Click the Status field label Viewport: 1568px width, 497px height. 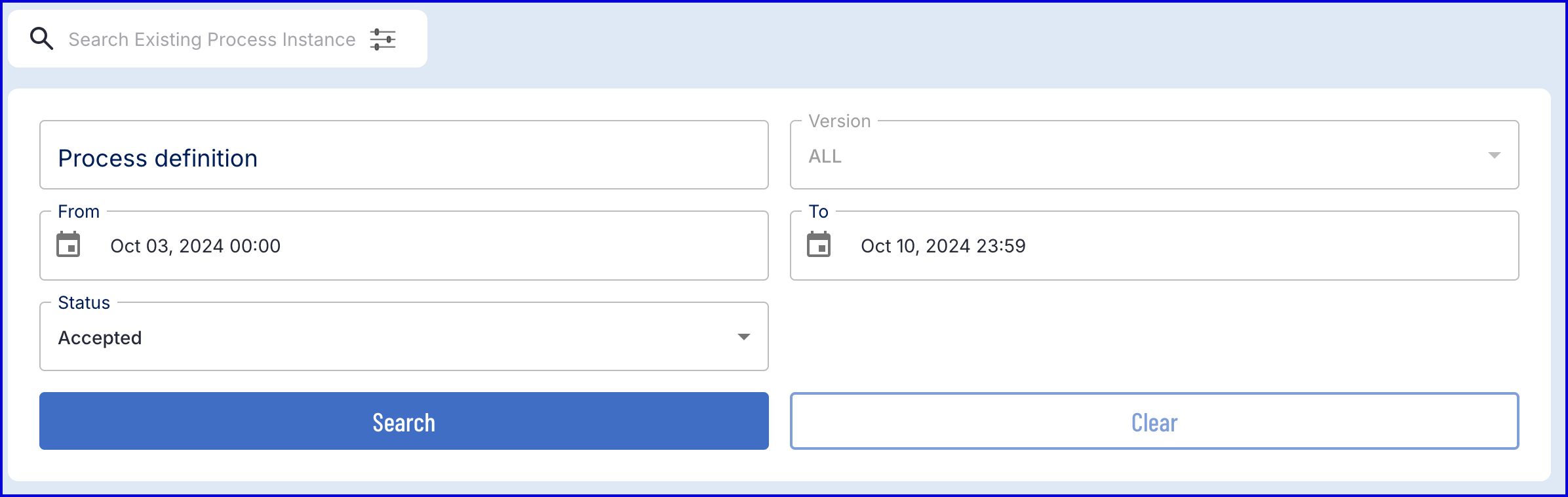84,303
